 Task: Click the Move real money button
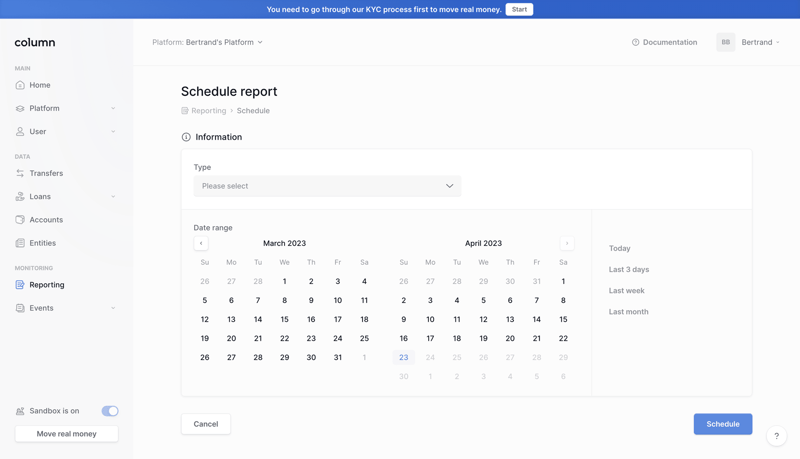pos(66,434)
